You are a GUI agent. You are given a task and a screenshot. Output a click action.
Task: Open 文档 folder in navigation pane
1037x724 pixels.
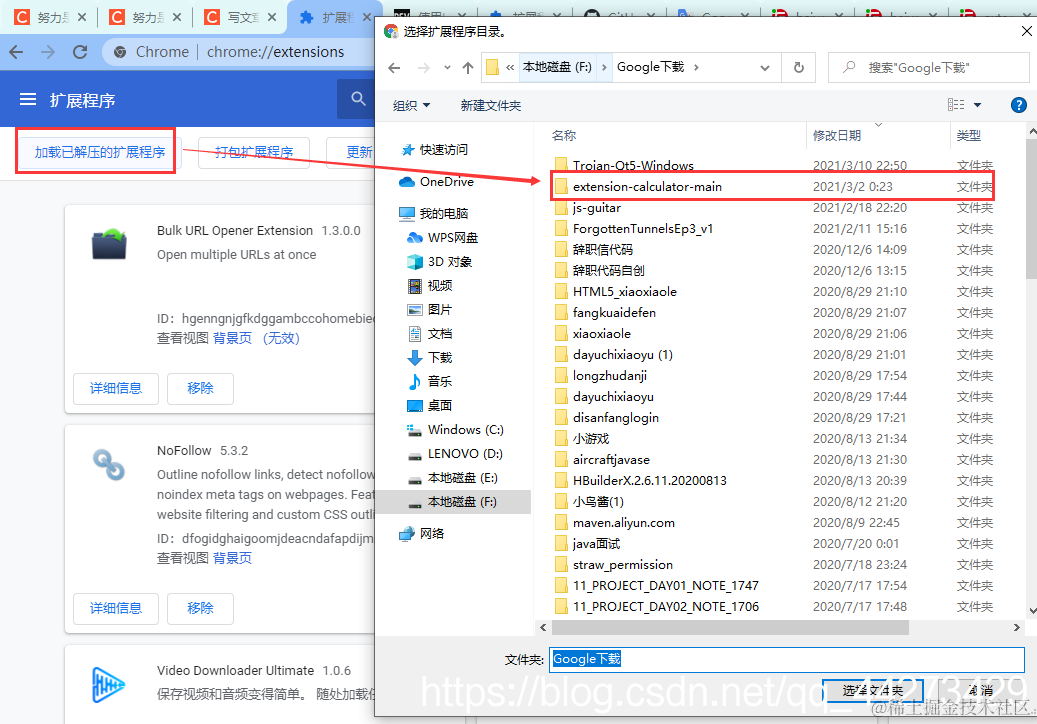430,334
